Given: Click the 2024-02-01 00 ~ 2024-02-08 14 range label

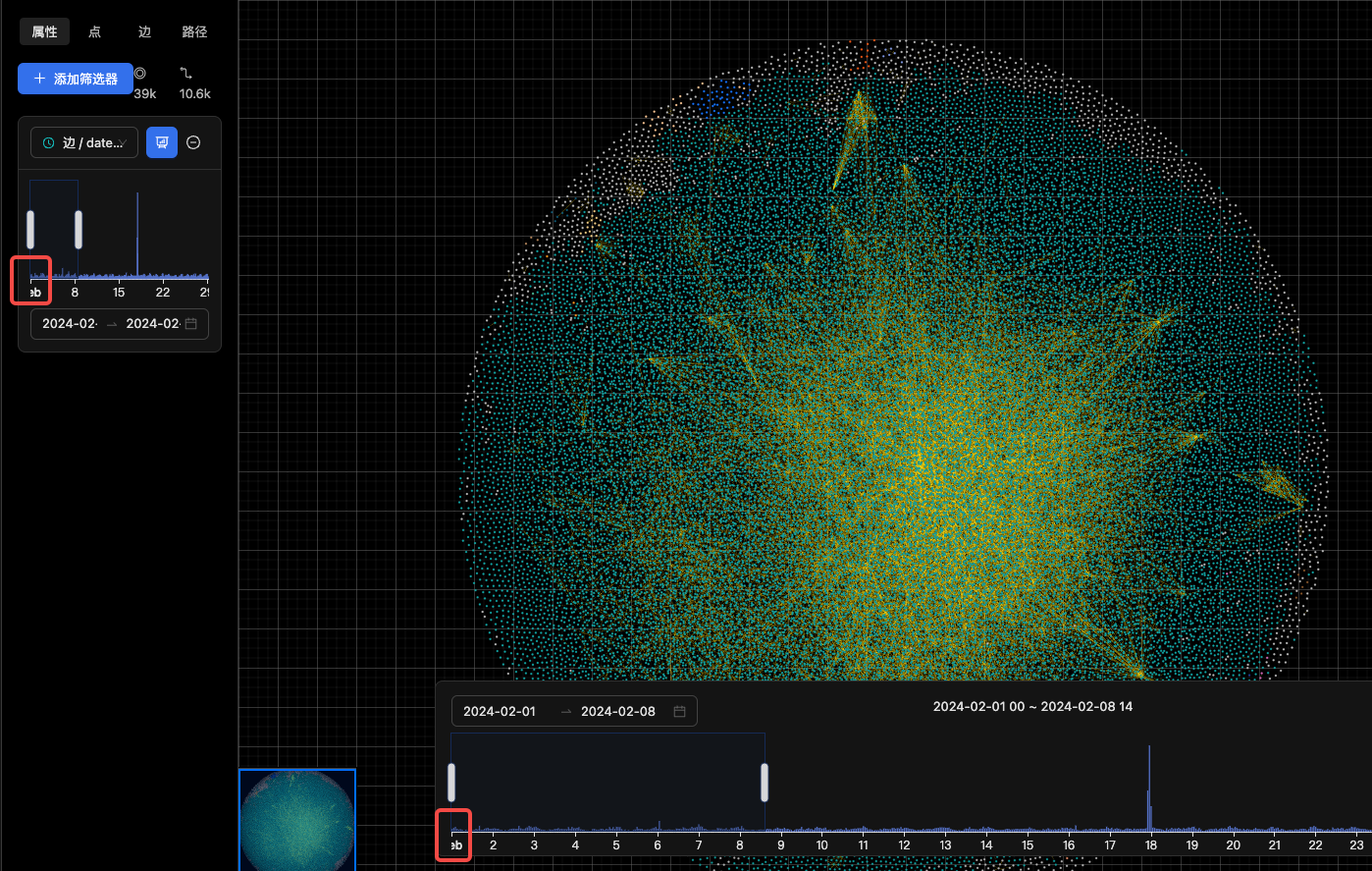Looking at the screenshot, I should 1032,706.
